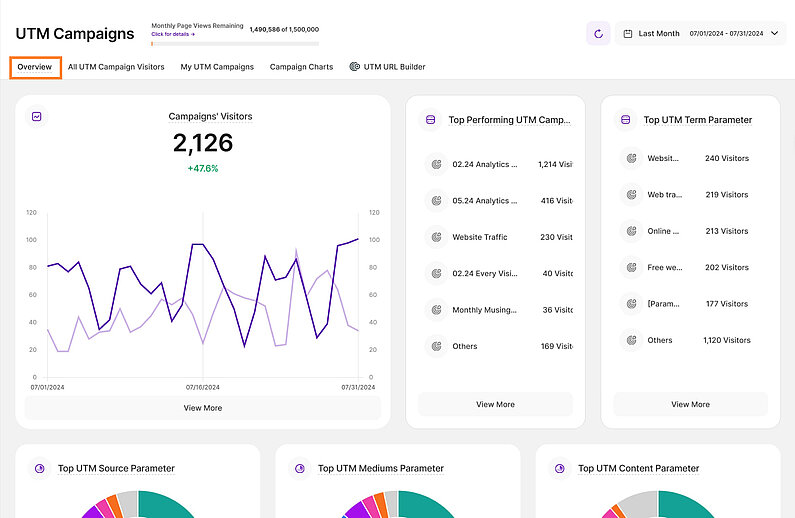Image resolution: width=795 pixels, height=518 pixels.
Task: Open the Campaign Charts tab
Action: tap(301, 67)
